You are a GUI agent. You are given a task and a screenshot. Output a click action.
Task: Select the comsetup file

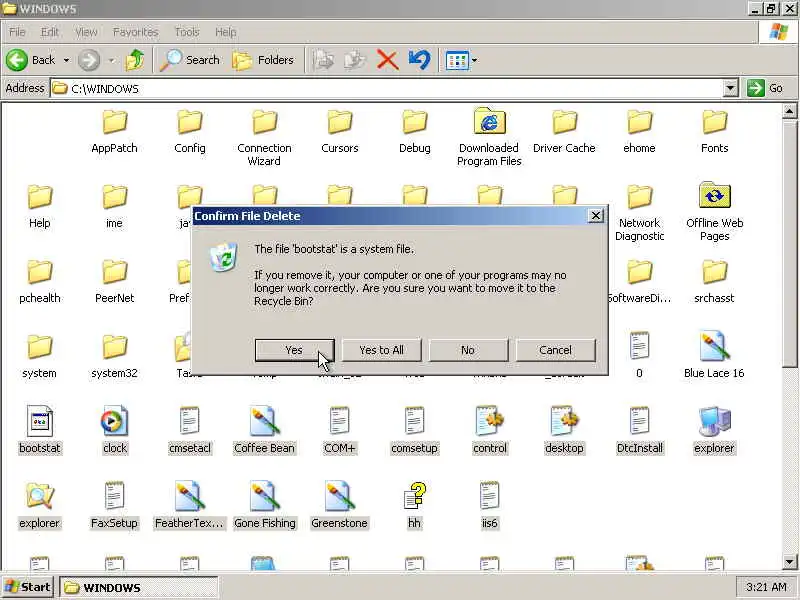click(x=414, y=430)
